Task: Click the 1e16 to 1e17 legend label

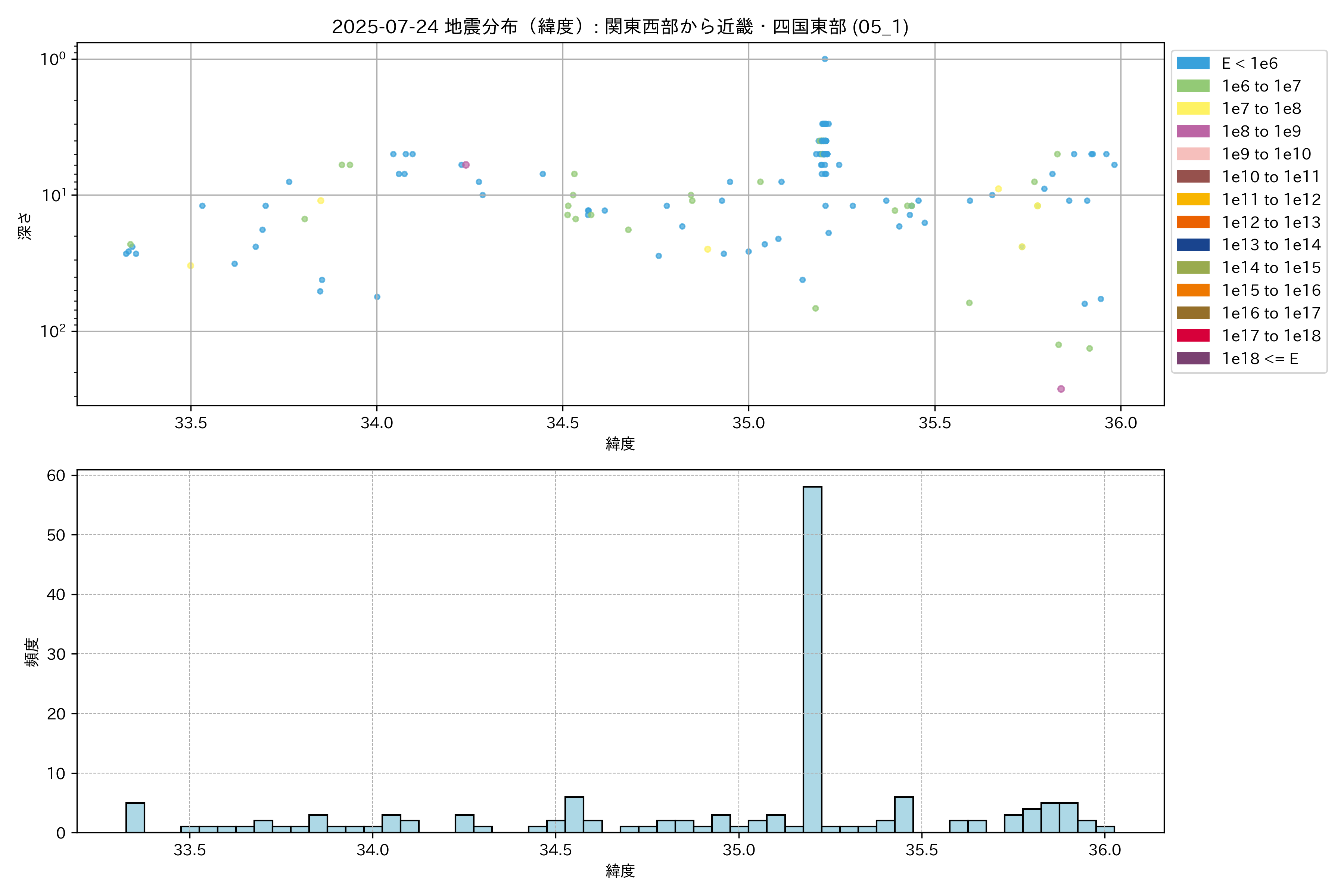Action: pyautogui.click(x=1271, y=313)
